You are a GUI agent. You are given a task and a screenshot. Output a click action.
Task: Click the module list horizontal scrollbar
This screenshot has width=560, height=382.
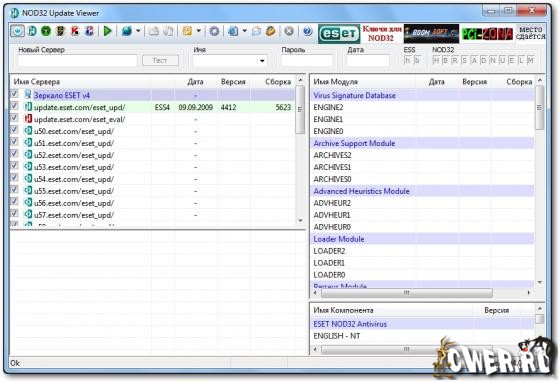421,293
